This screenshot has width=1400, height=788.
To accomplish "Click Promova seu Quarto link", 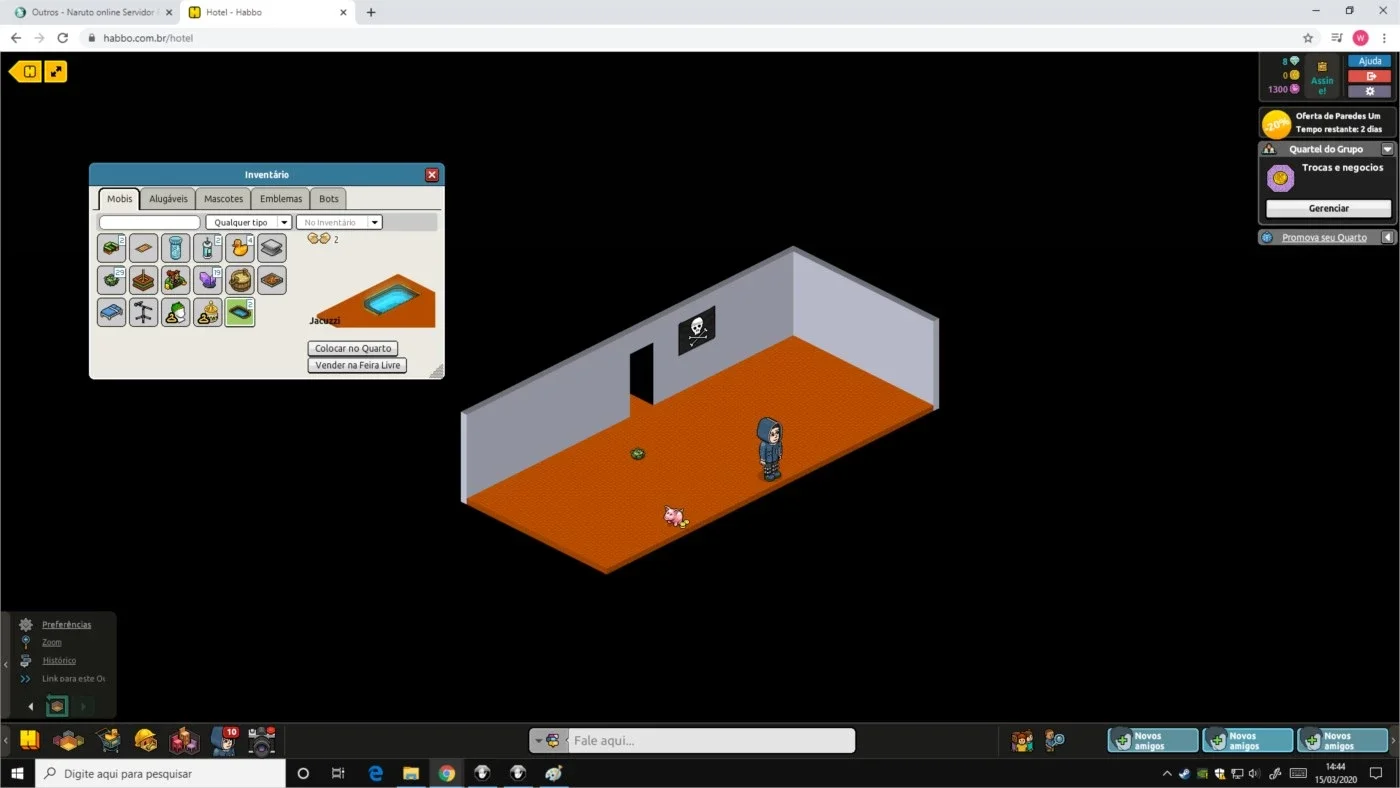I will tap(1324, 237).
